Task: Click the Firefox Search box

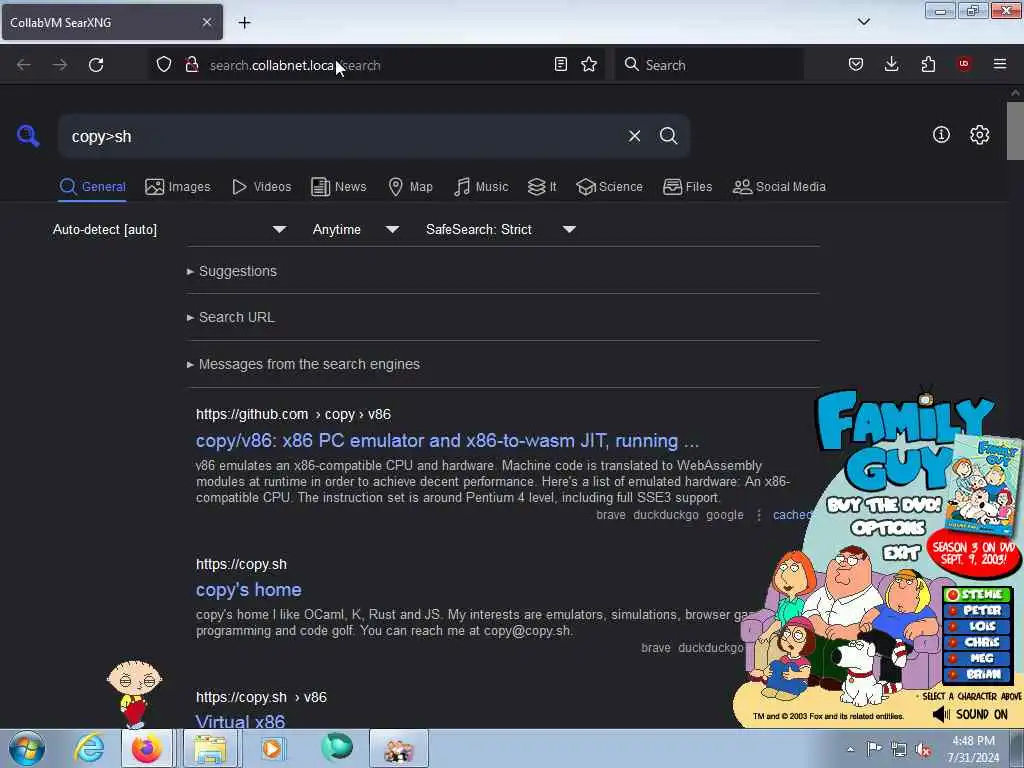Action: [x=710, y=65]
